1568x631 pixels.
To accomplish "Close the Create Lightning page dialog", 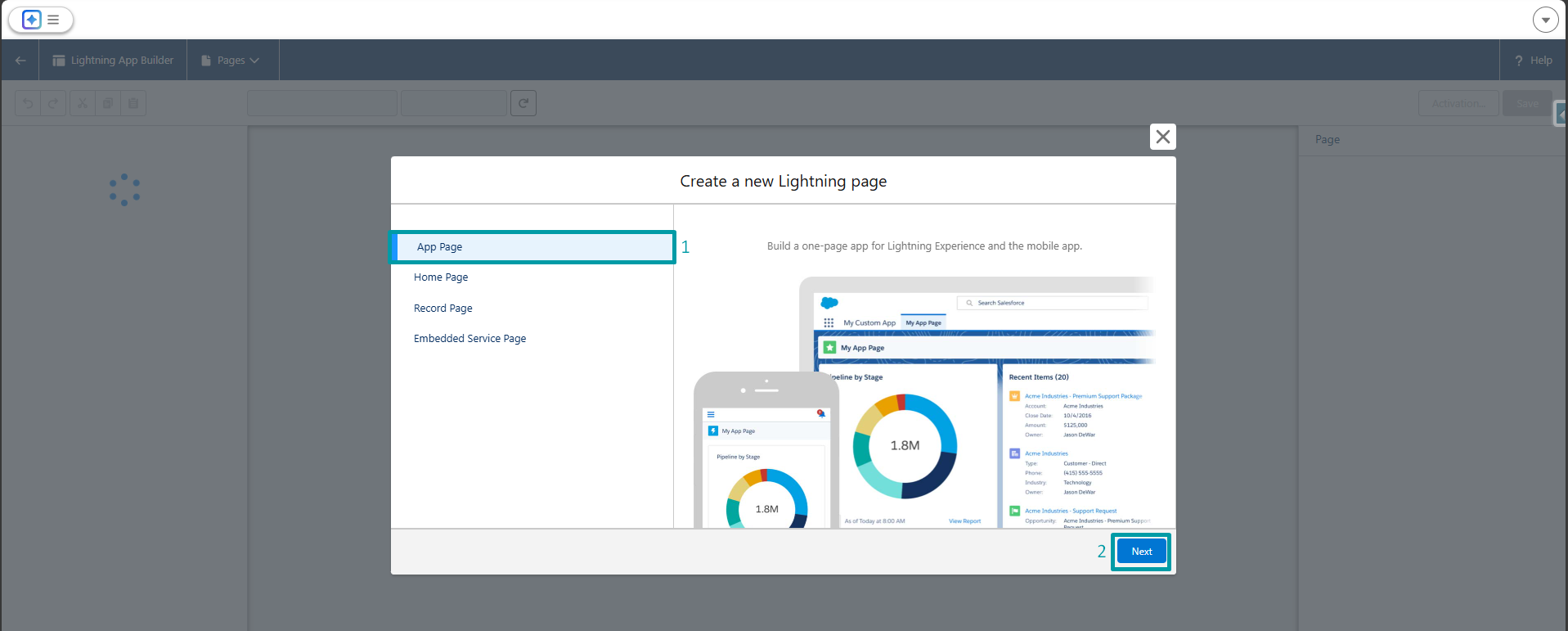I will click(x=1162, y=137).
